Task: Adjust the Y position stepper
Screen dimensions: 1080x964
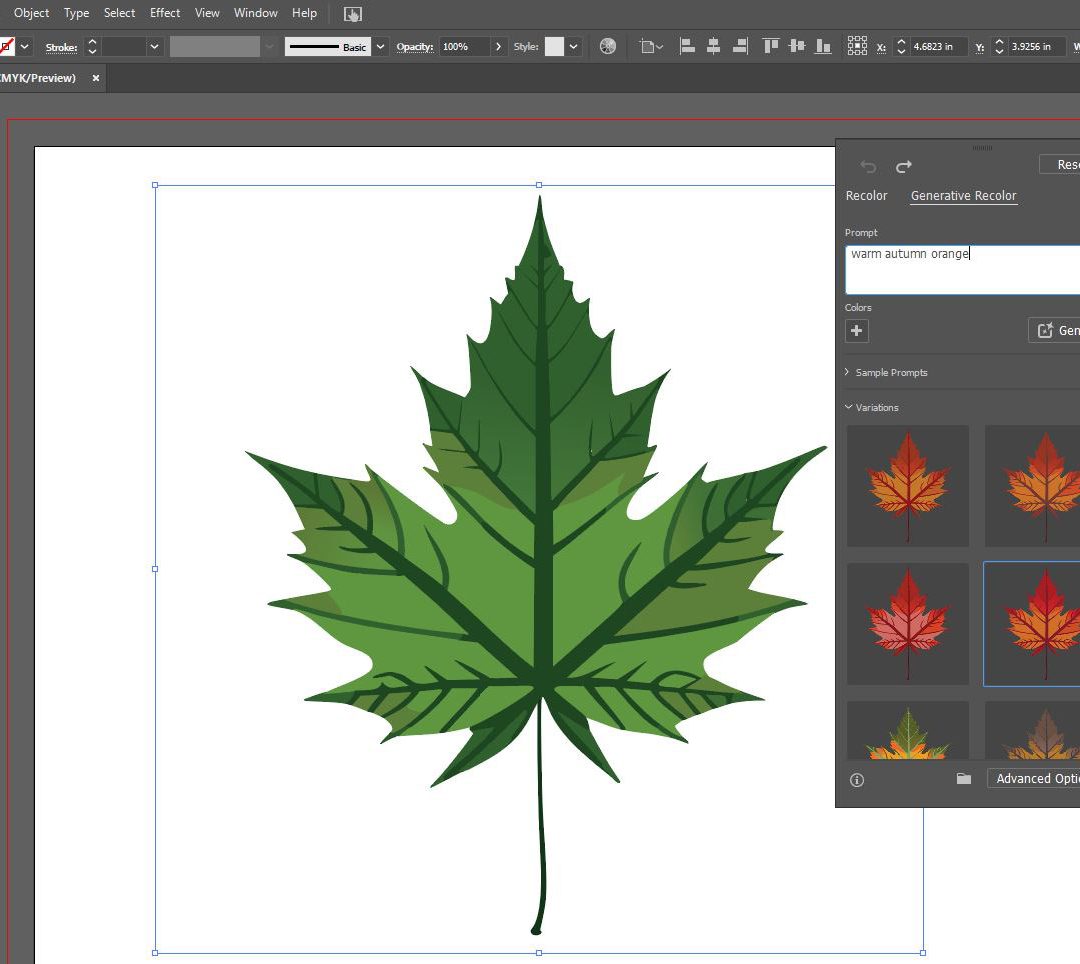Action: tap(999, 47)
